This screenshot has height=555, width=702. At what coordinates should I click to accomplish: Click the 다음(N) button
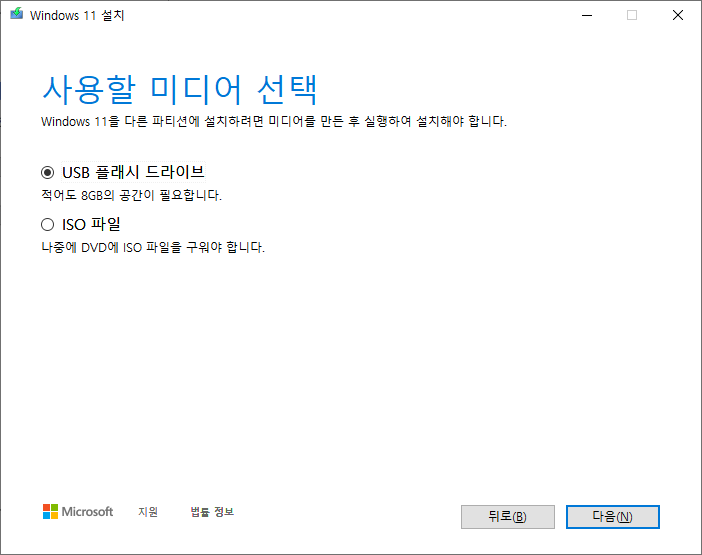[x=612, y=517]
